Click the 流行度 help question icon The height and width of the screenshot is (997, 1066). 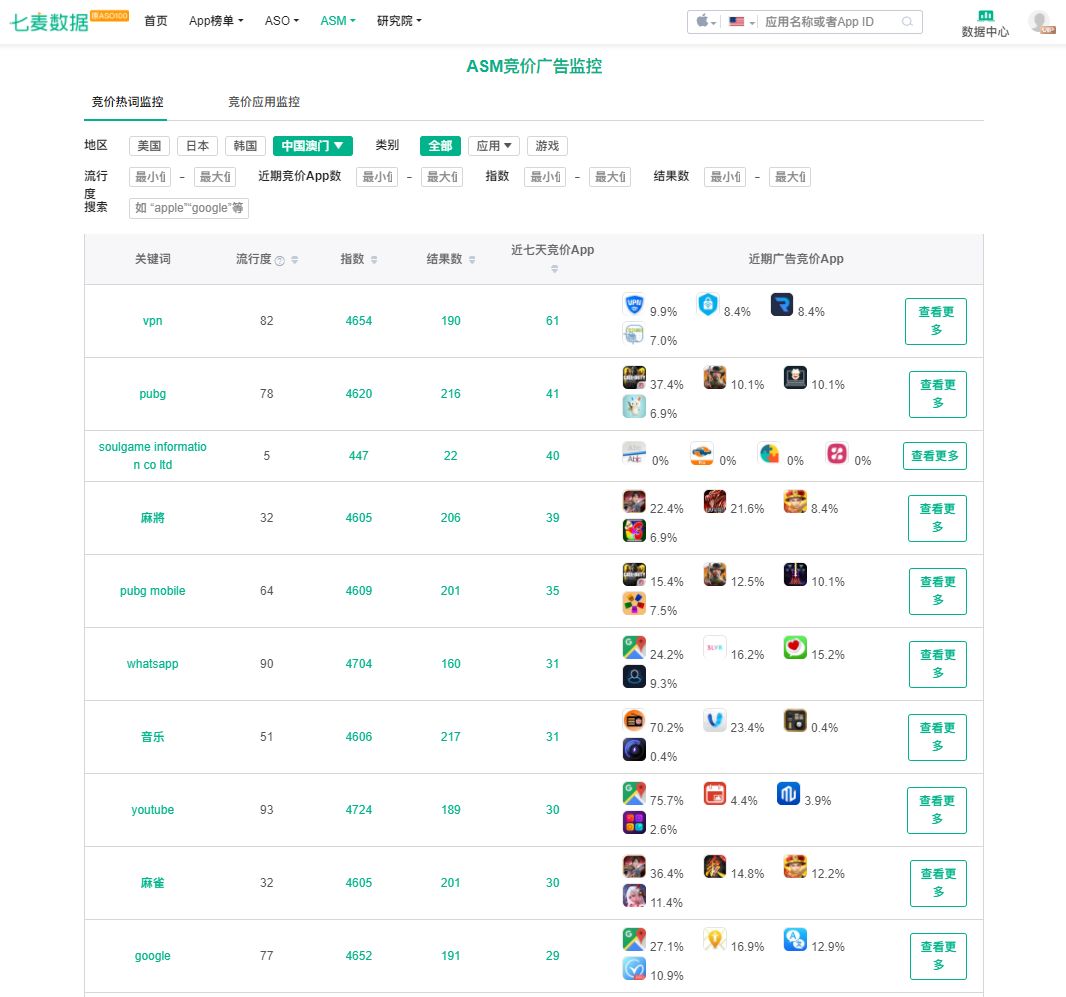(x=280, y=260)
